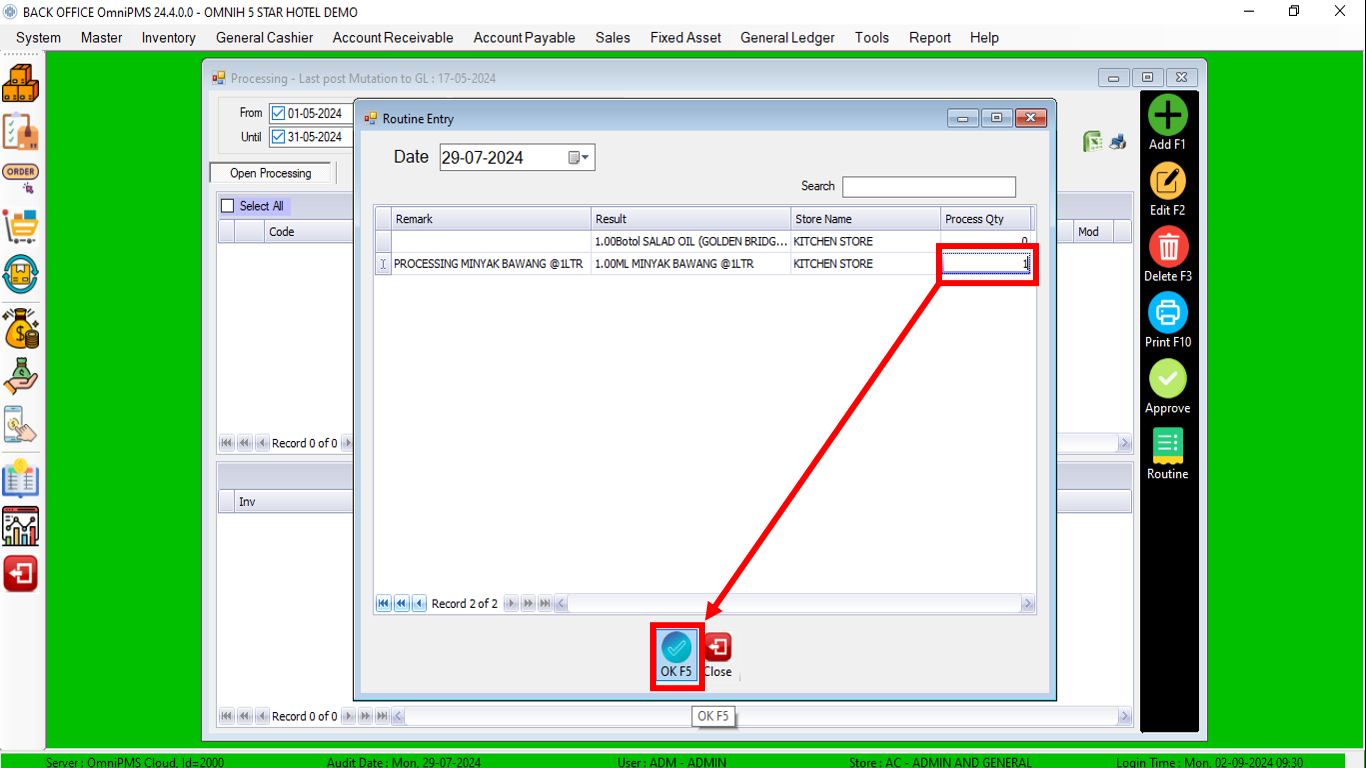Open the shopping cart sidebar icon

click(20, 227)
